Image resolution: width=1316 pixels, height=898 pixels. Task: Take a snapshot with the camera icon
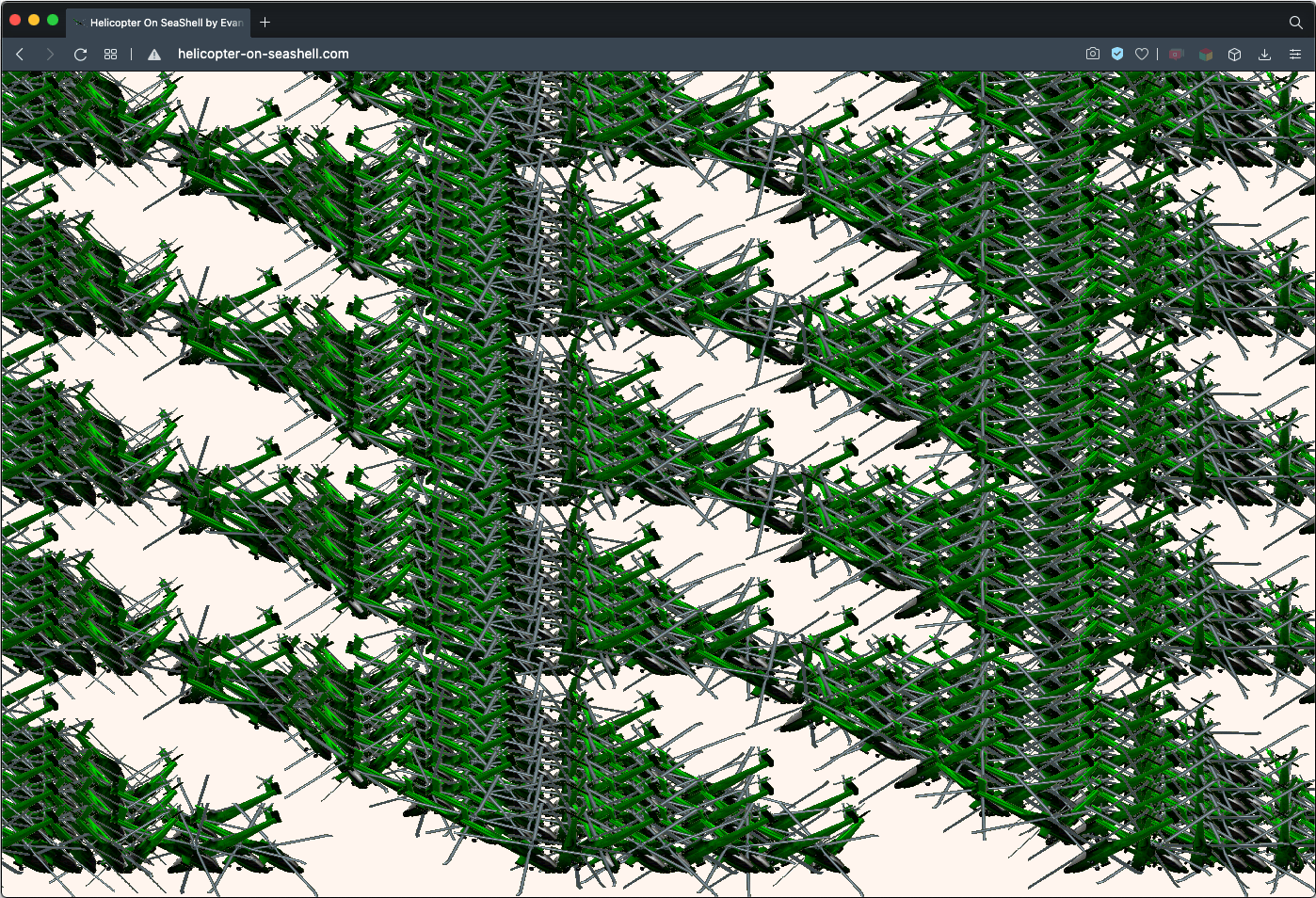click(1093, 54)
